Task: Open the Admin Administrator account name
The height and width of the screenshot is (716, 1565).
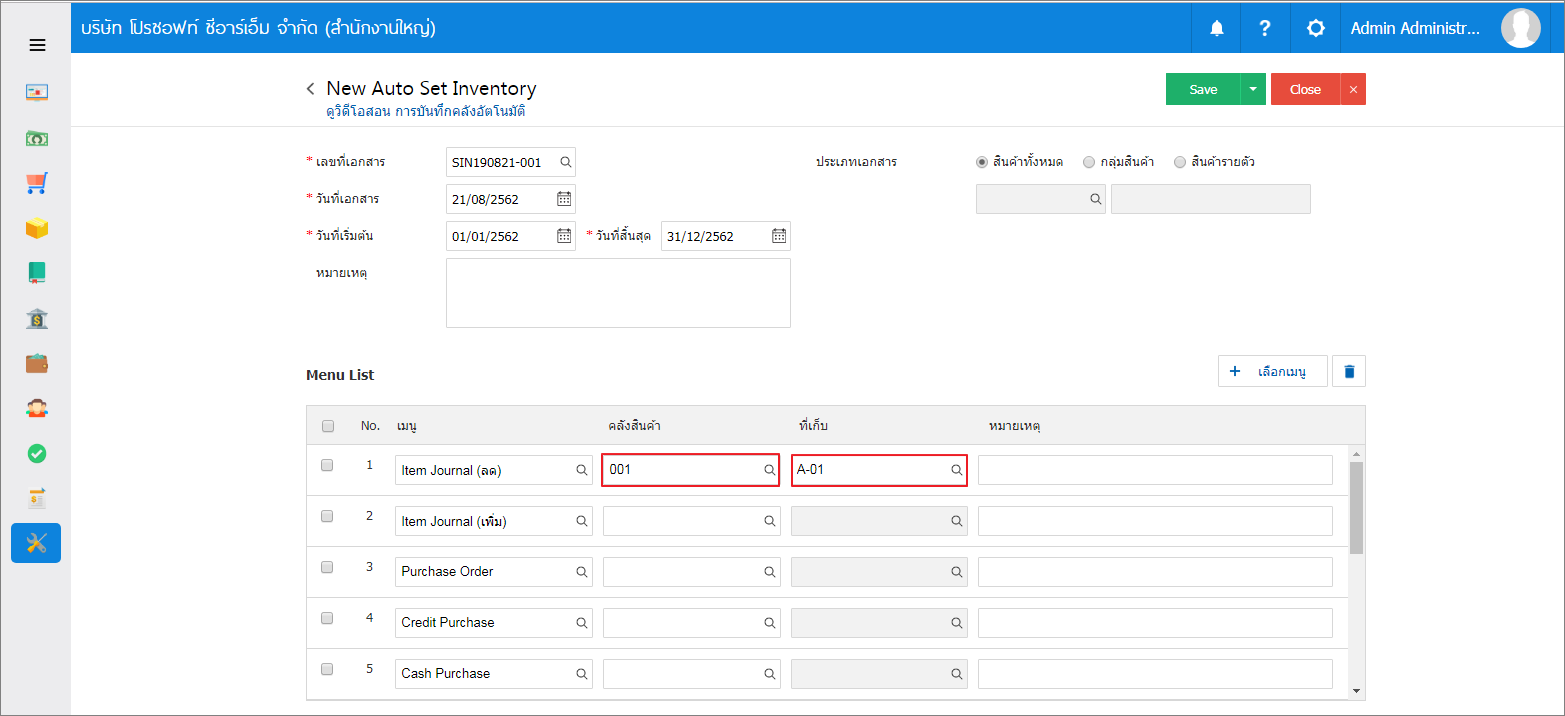Action: [1415, 28]
